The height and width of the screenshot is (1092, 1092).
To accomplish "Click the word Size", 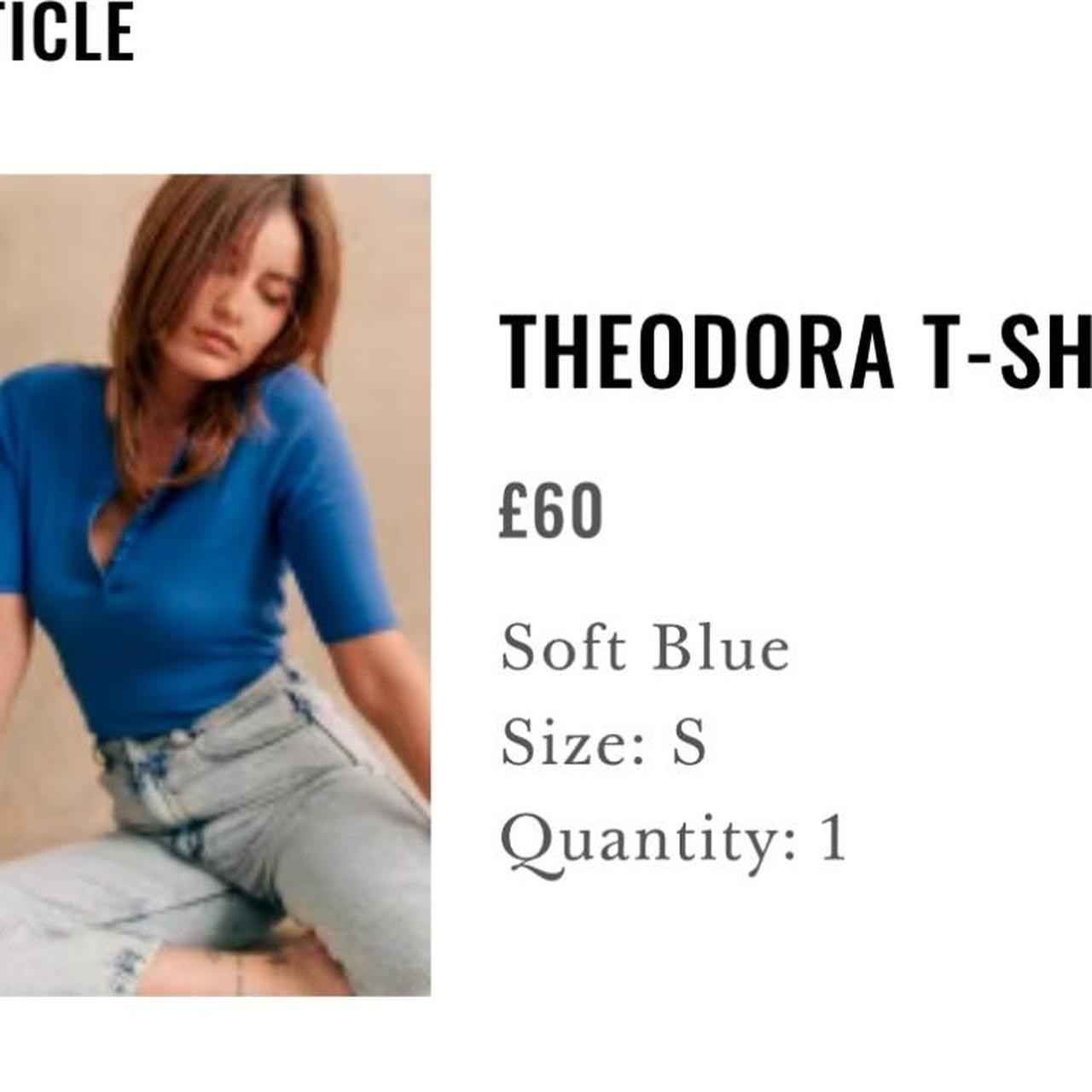I will pos(563,742).
